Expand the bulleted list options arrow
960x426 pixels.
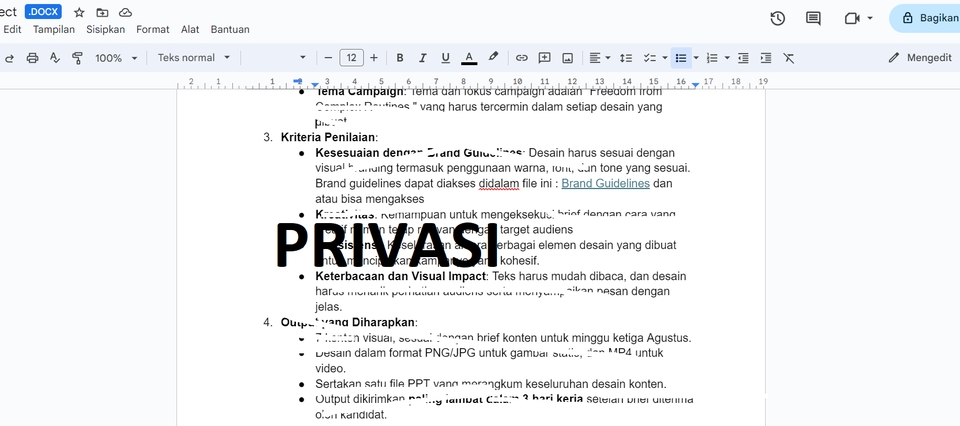(696, 58)
